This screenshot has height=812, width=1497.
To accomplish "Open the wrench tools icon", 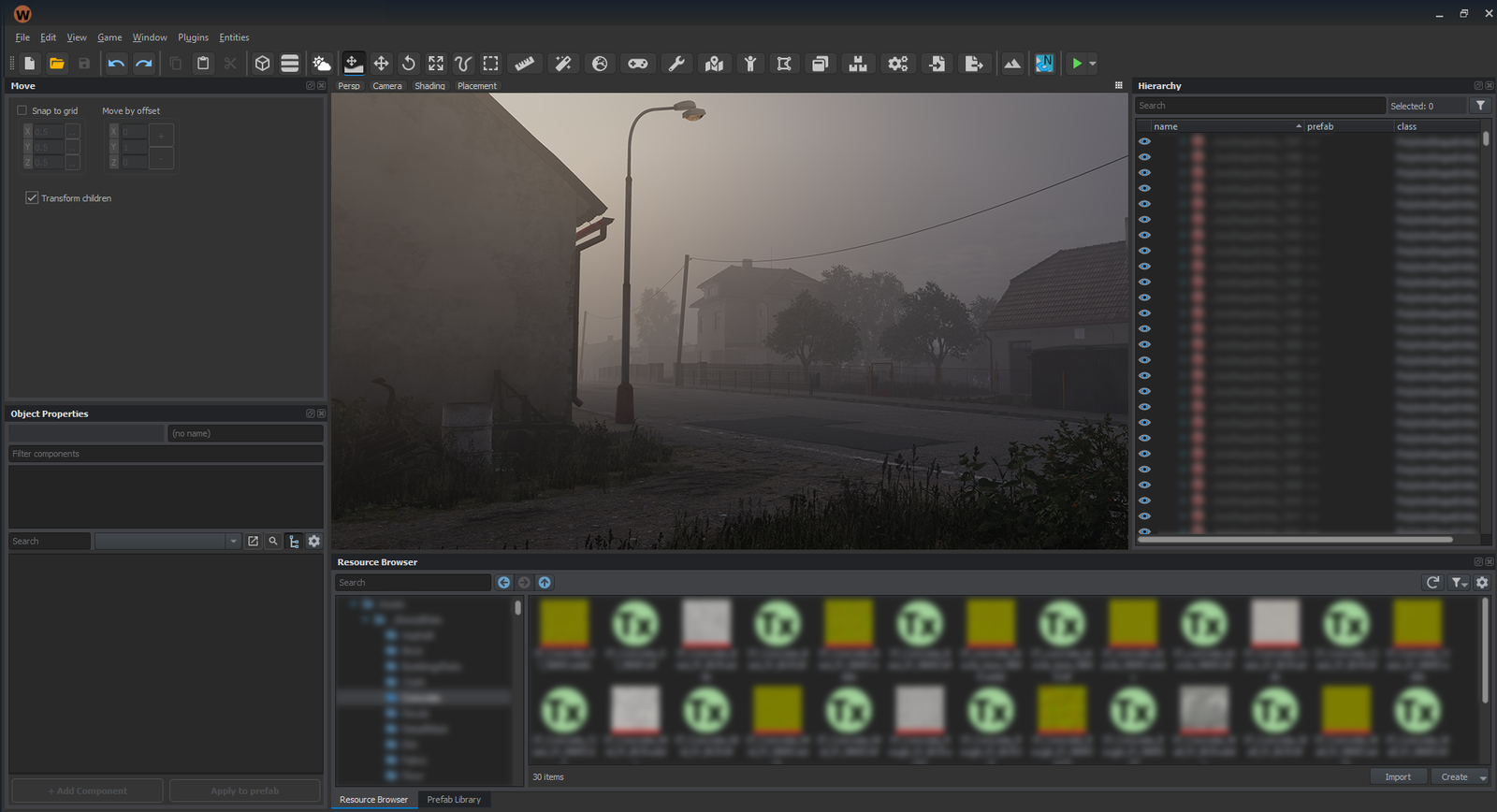I will click(676, 64).
